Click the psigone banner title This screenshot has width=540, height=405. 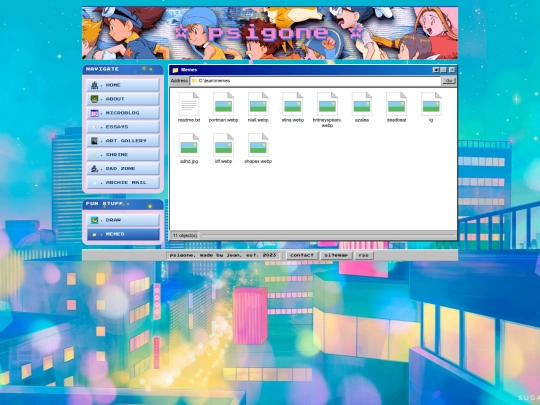click(x=270, y=33)
